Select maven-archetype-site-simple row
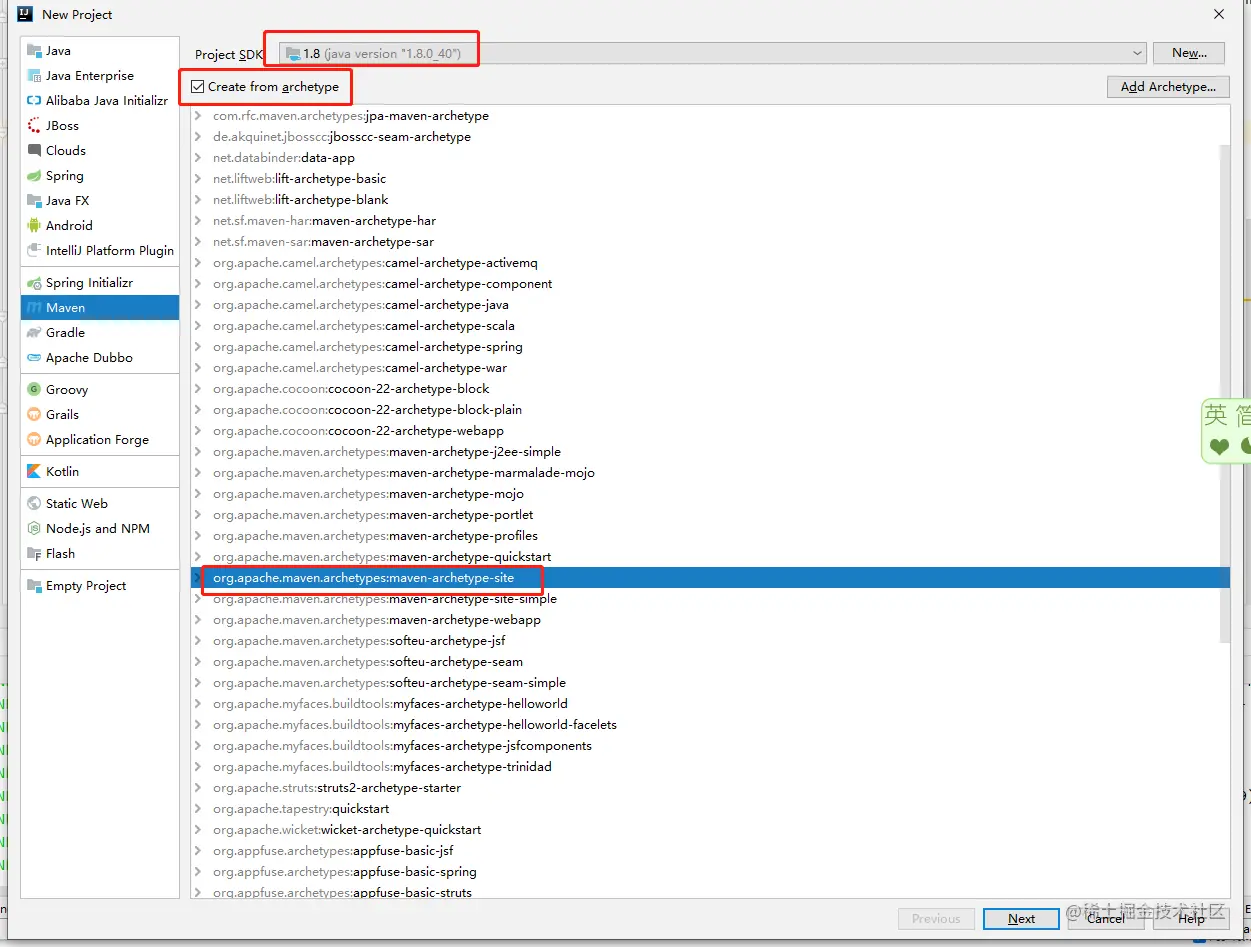This screenshot has width=1251, height=947. 710,599
